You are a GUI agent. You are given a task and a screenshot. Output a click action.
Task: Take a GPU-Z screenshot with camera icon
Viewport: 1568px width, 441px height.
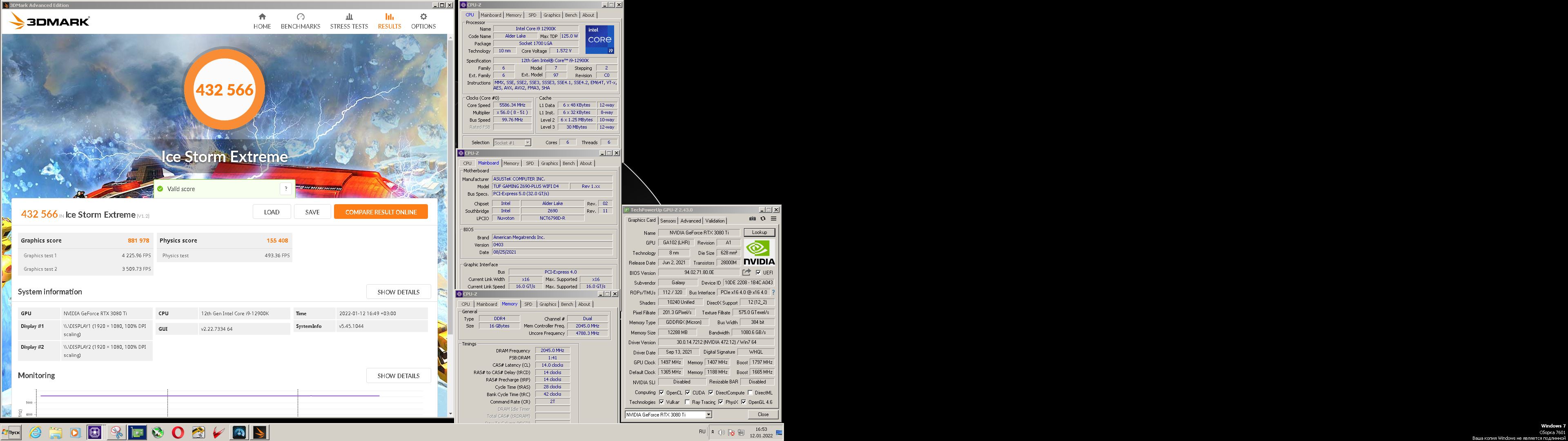pyautogui.click(x=752, y=219)
